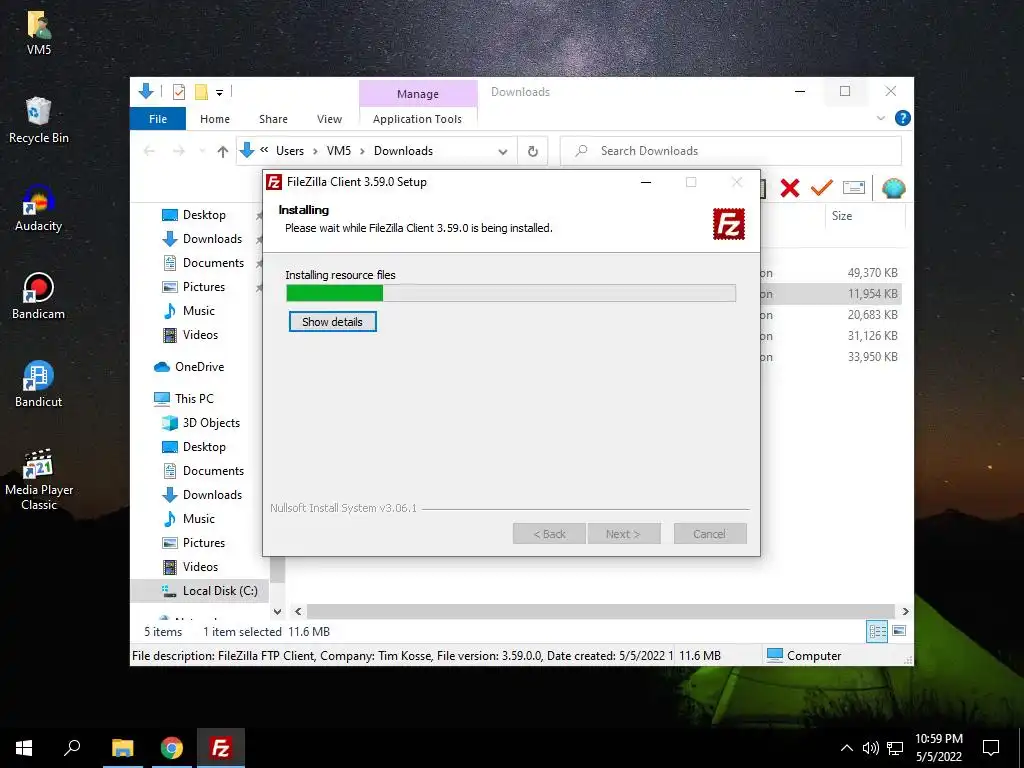Open the Share ribbon tab
Screen dimensions: 1024x768
(273, 119)
